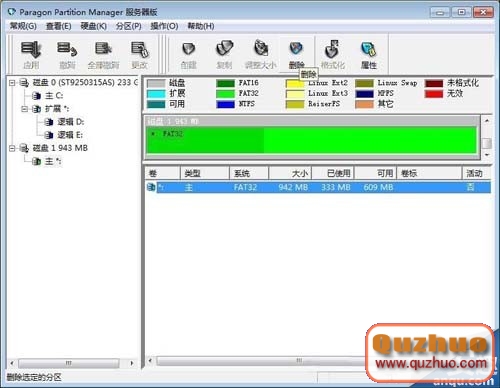
Task: Click the 扩展 cyan legend swatch
Action: click(156, 94)
